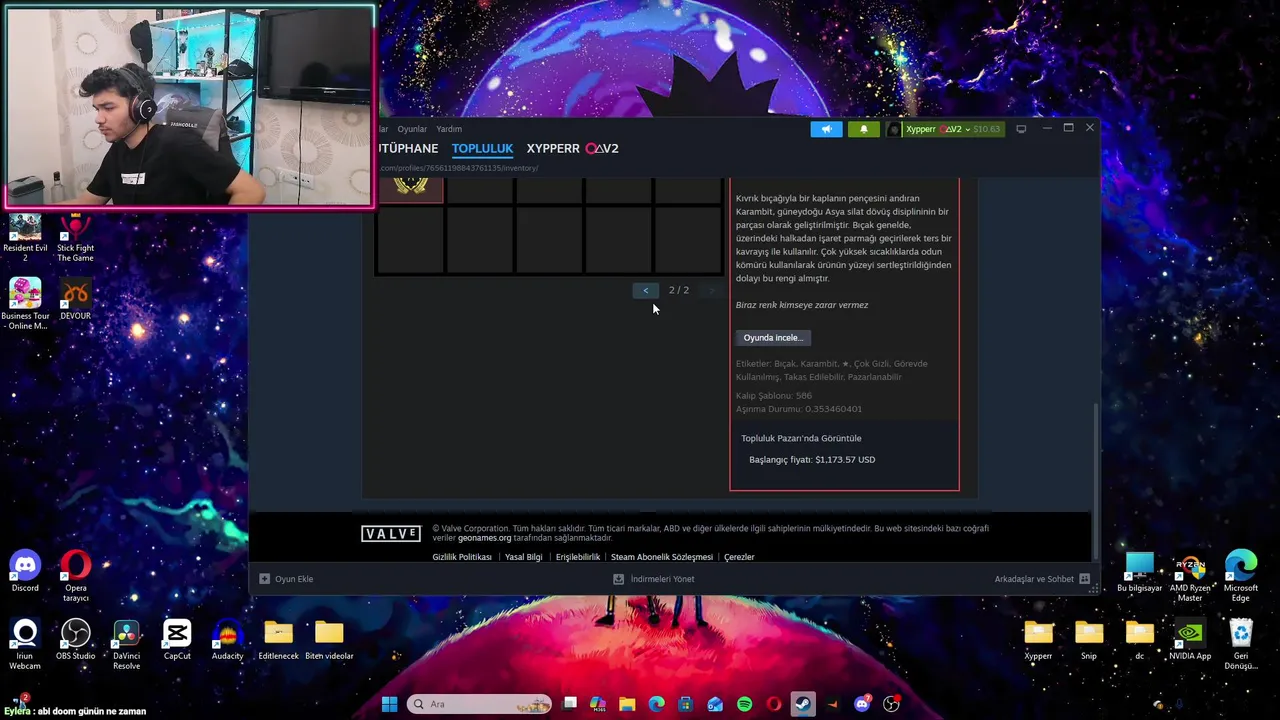This screenshot has width=1280, height=720.
Task: Follow the geonames.org link
Action: (484, 538)
